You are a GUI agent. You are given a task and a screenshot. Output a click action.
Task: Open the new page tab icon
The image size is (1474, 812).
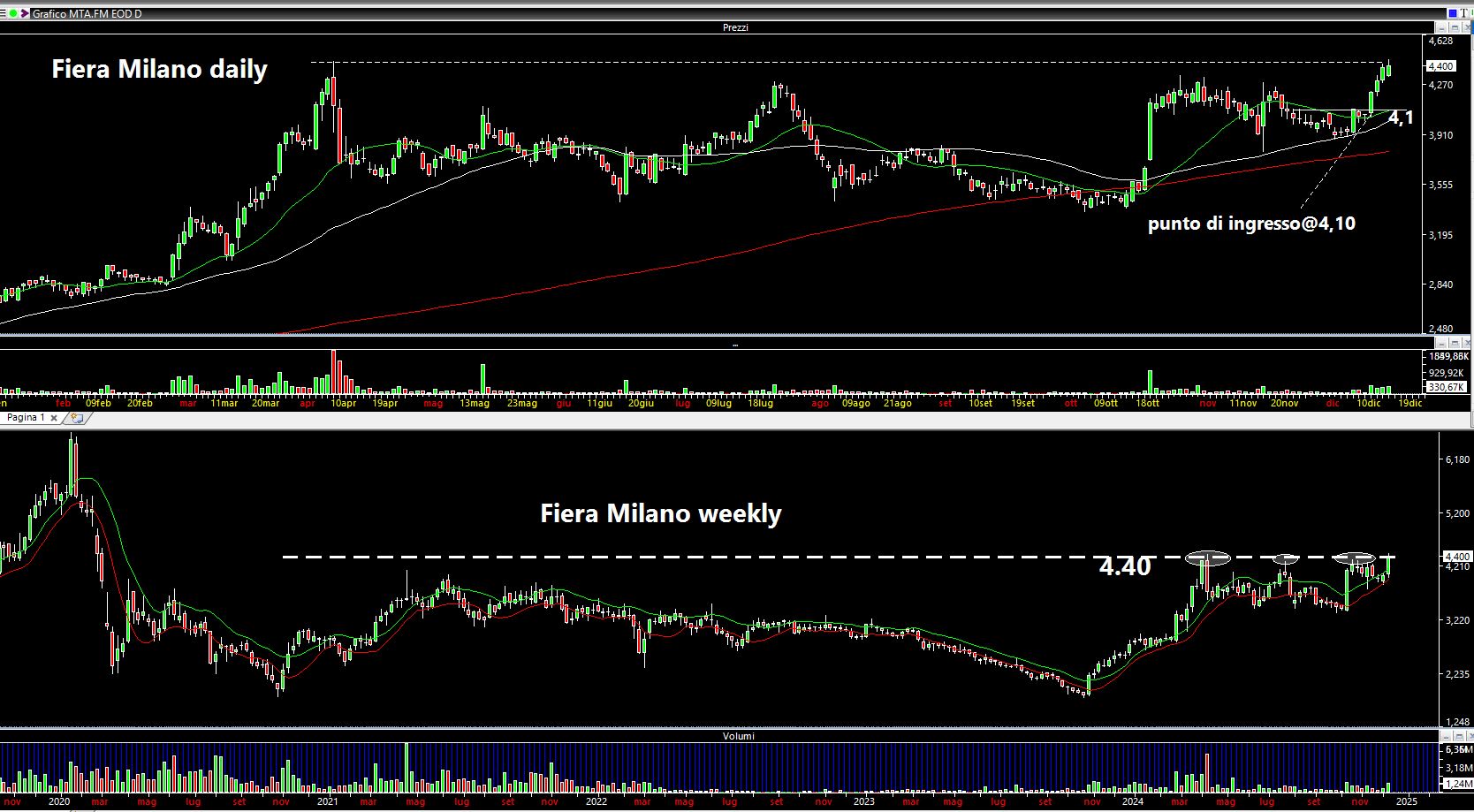coord(77,418)
